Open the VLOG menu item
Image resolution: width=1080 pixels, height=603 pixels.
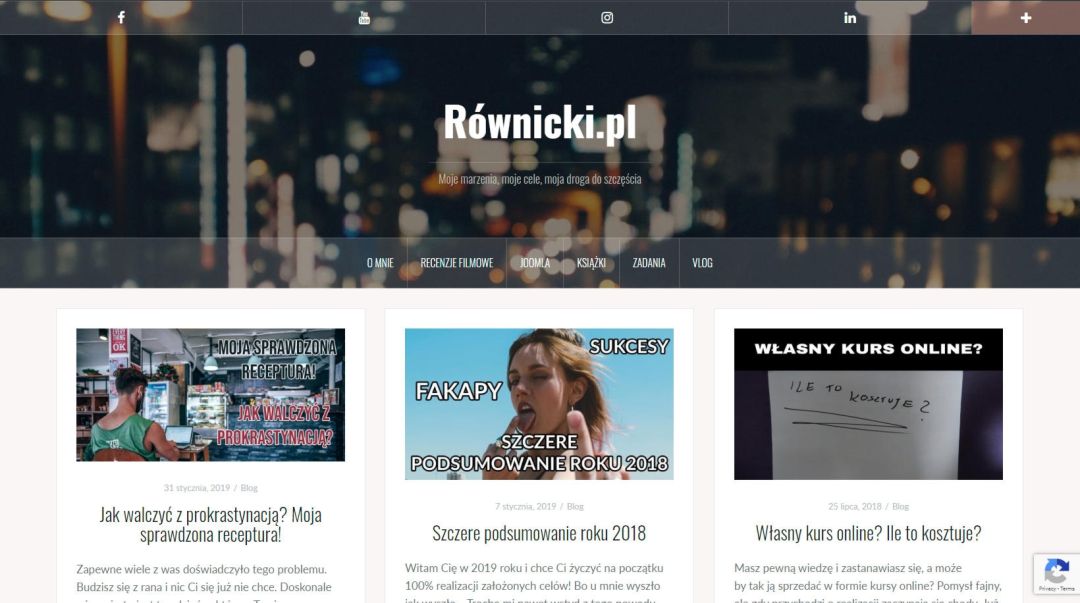[702, 263]
